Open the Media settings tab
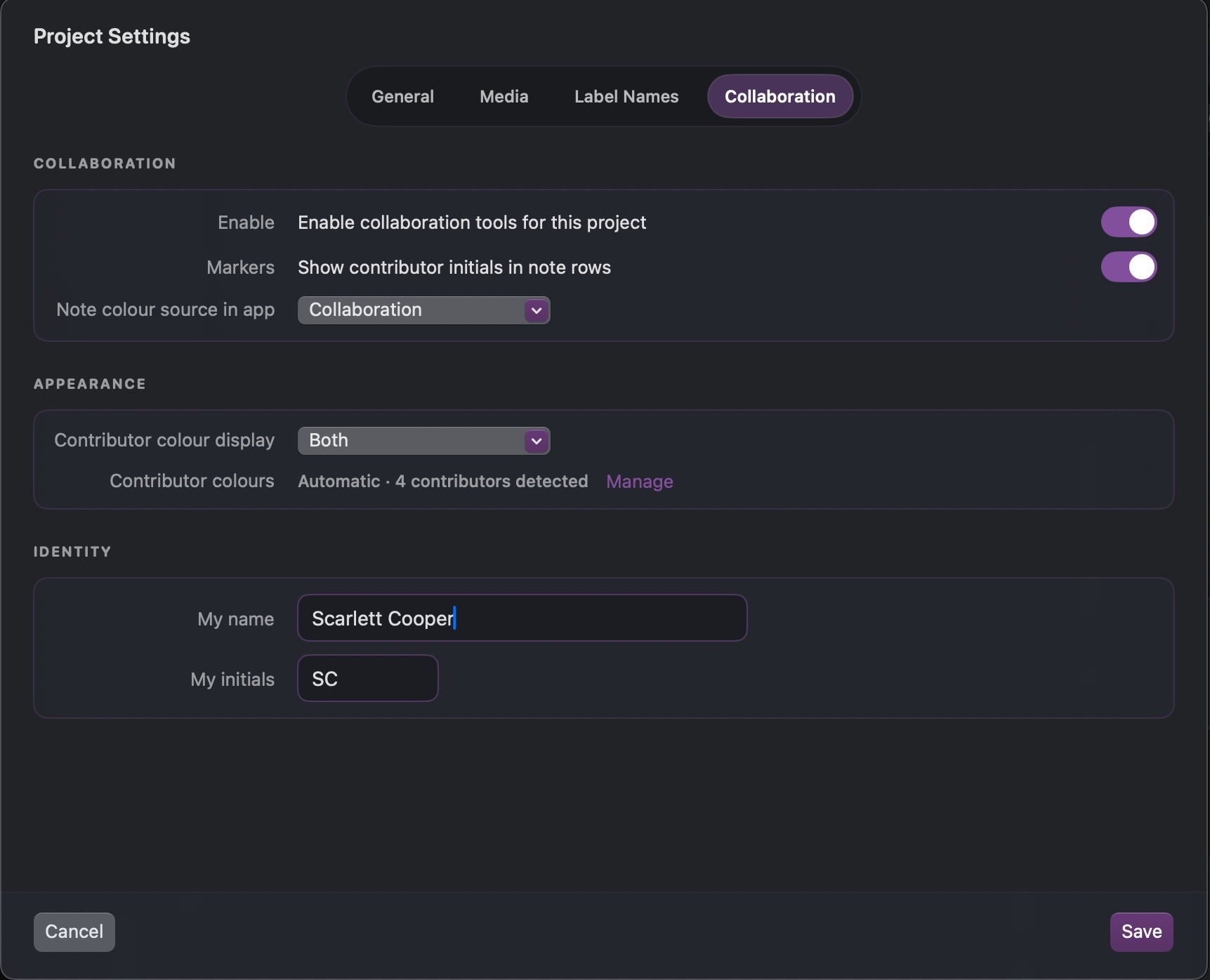The image size is (1210, 980). (504, 96)
